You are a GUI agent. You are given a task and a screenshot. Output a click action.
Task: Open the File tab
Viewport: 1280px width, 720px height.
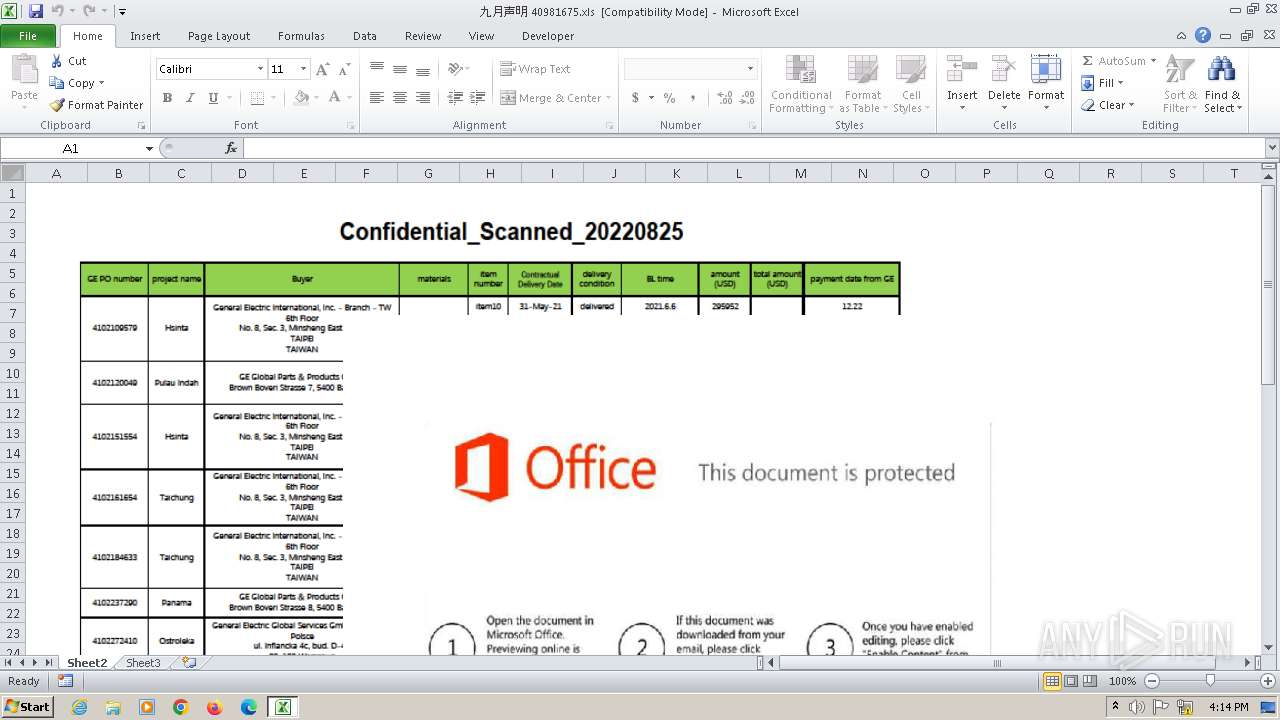tap(28, 36)
